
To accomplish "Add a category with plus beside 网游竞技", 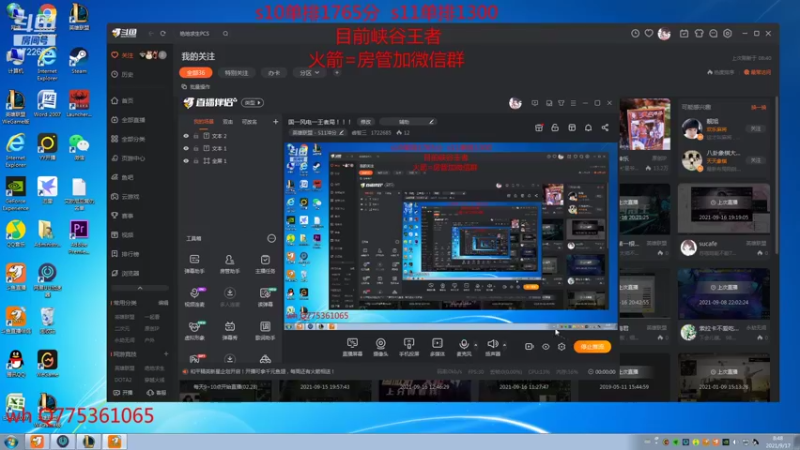I will tap(166, 354).
